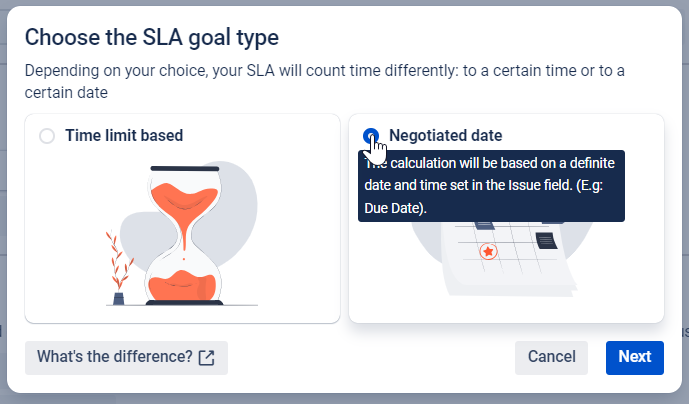Image resolution: width=689 pixels, height=404 pixels.
Task: Click the Choose the SLA goal type heading
Action: coord(152,37)
